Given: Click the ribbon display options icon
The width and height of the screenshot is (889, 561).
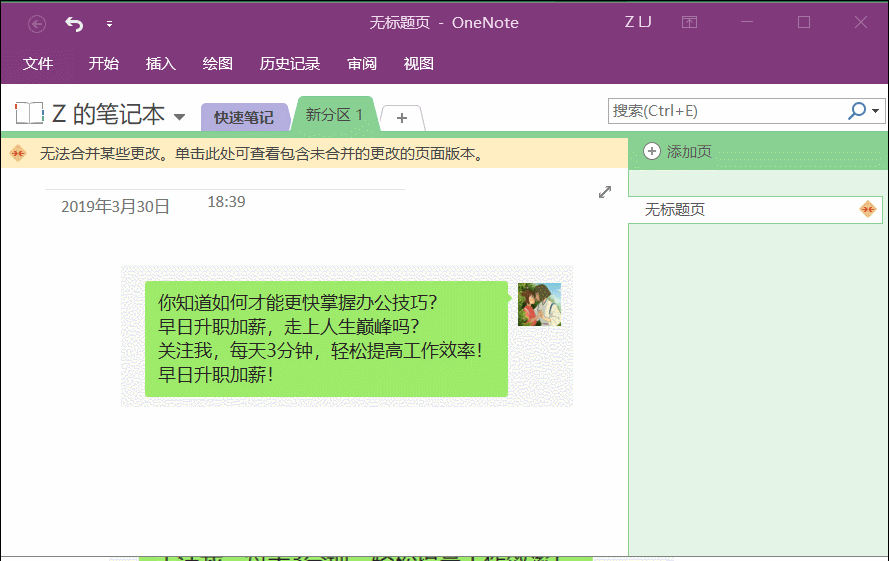Looking at the screenshot, I should [x=689, y=22].
